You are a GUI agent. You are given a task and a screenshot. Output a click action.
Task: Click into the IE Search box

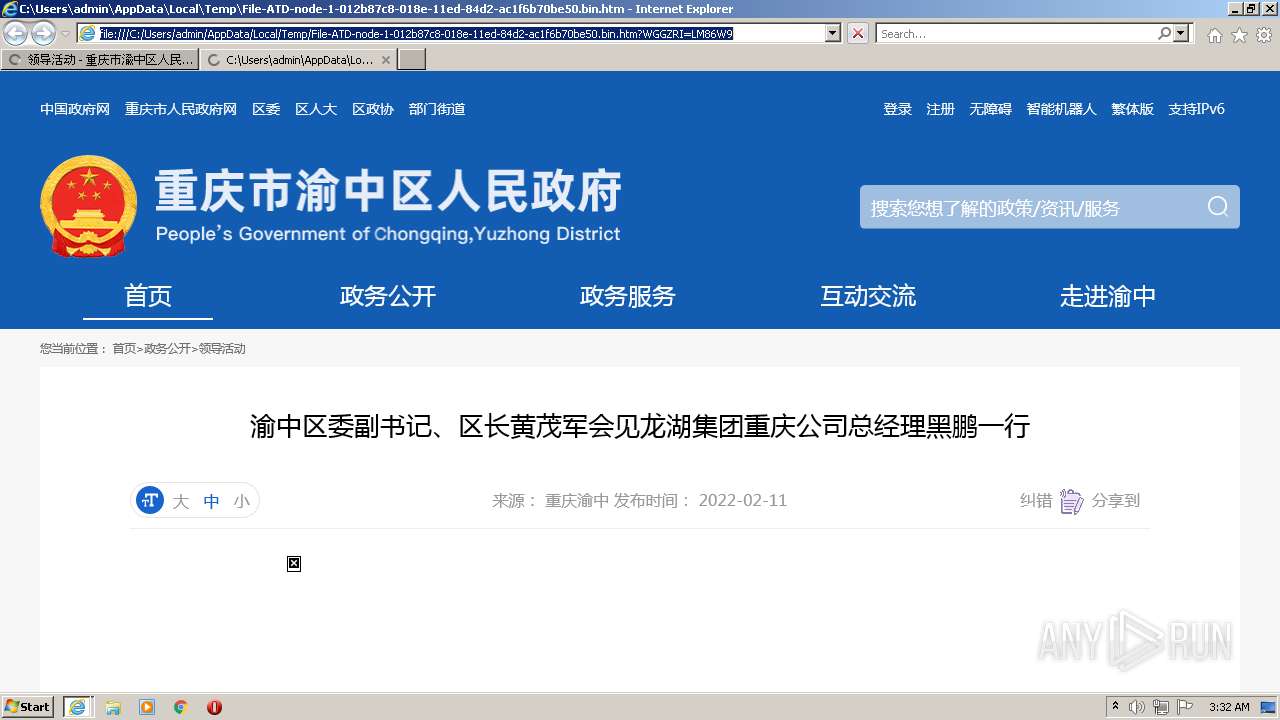(x=1016, y=33)
